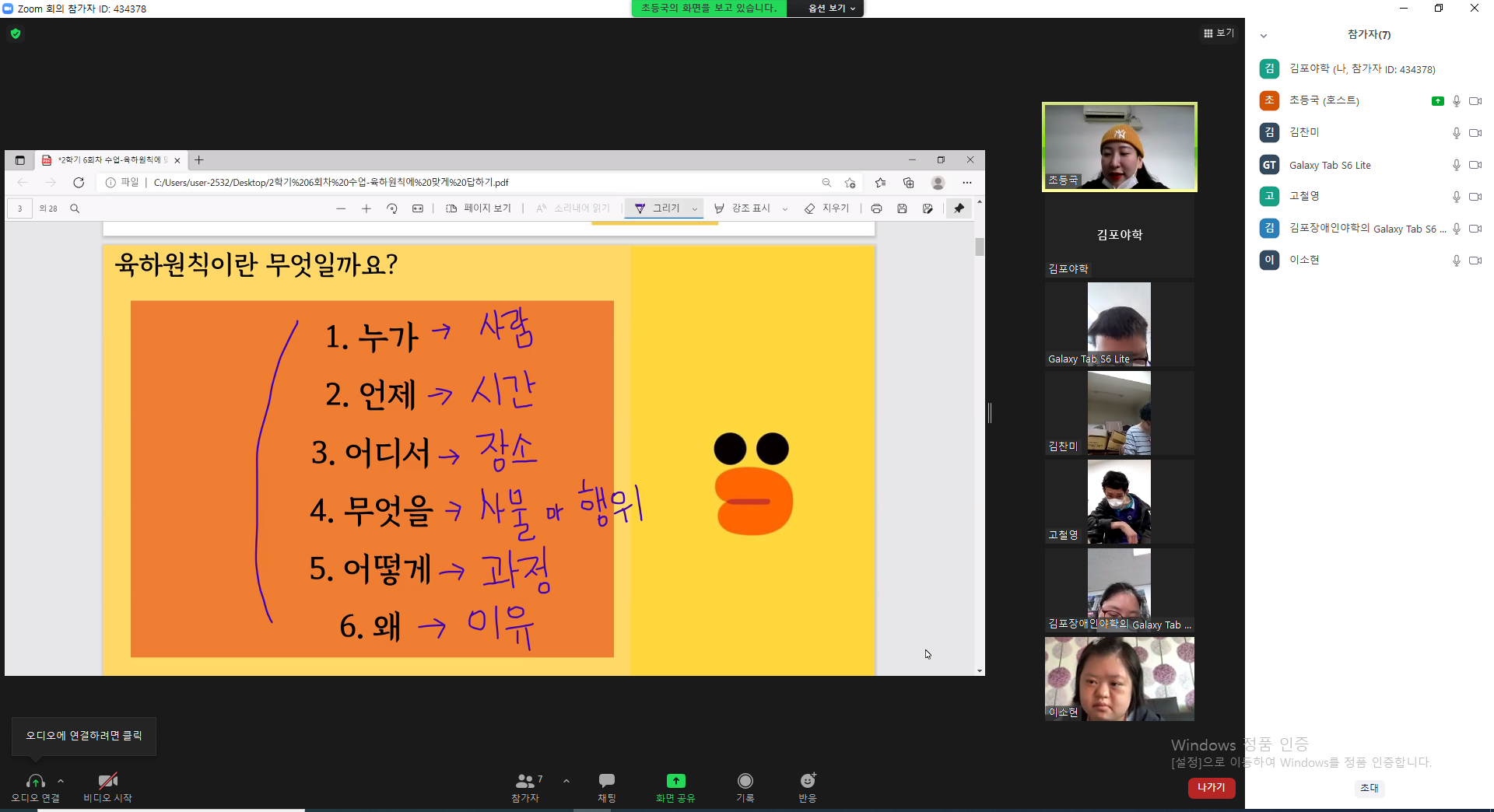
Task: Toggle microphone icon for 김찬미 in participant list
Action: (x=1457, y=133)
